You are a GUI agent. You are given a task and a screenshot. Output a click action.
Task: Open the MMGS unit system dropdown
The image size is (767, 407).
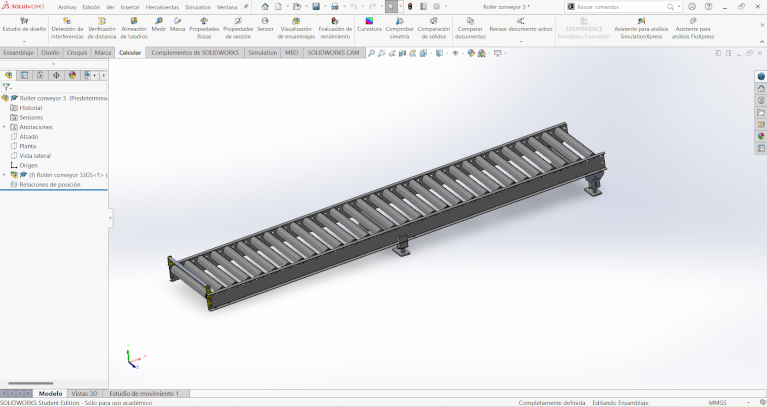(718, 402)
